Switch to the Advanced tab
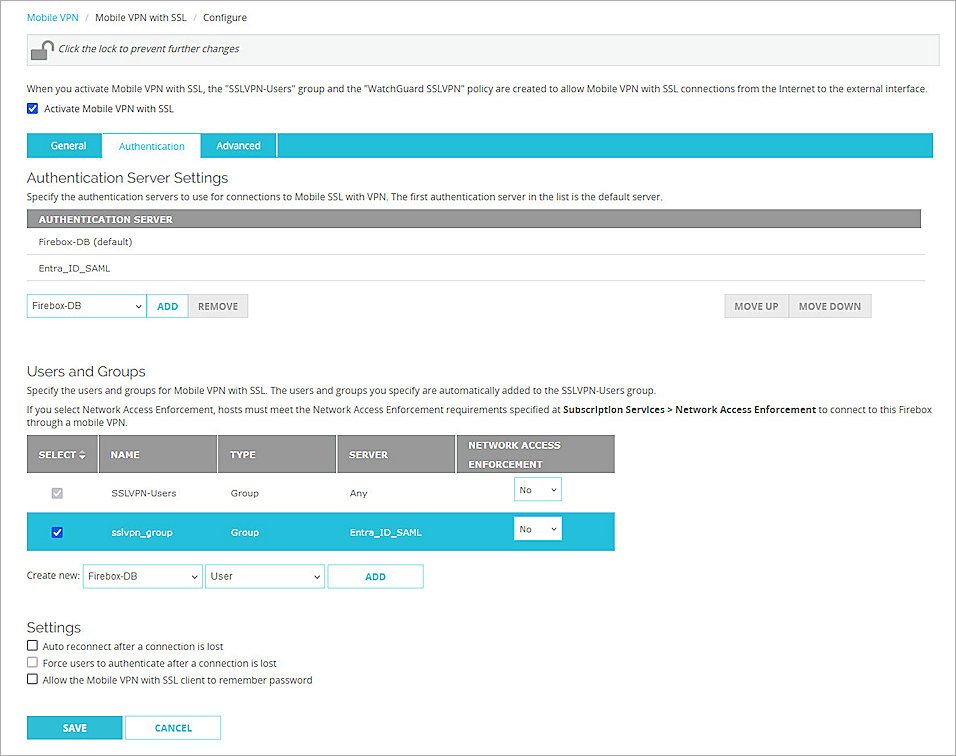 point(237,145)
